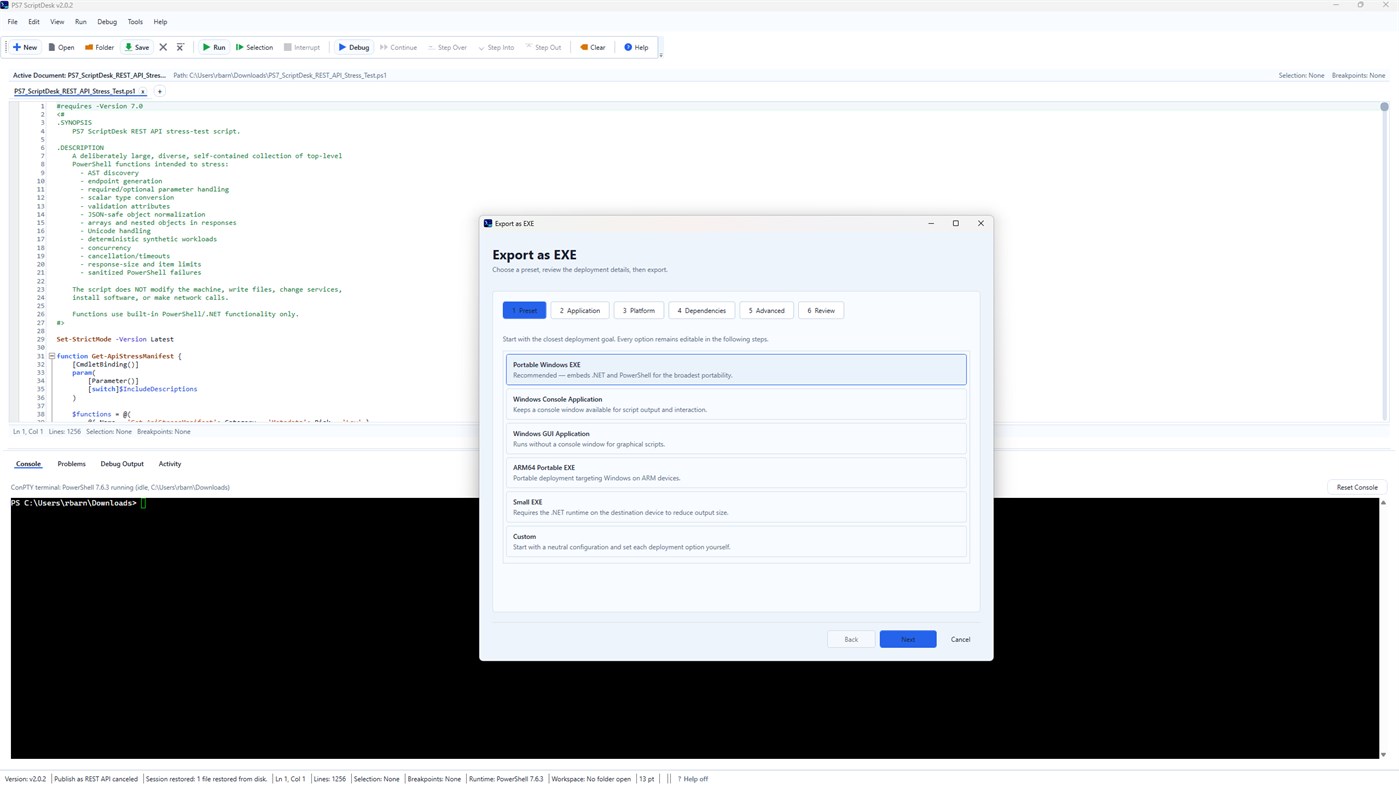1399x786 pixels.
Task: Click the '13 pt' font size status entry
Action: (647, 779)
